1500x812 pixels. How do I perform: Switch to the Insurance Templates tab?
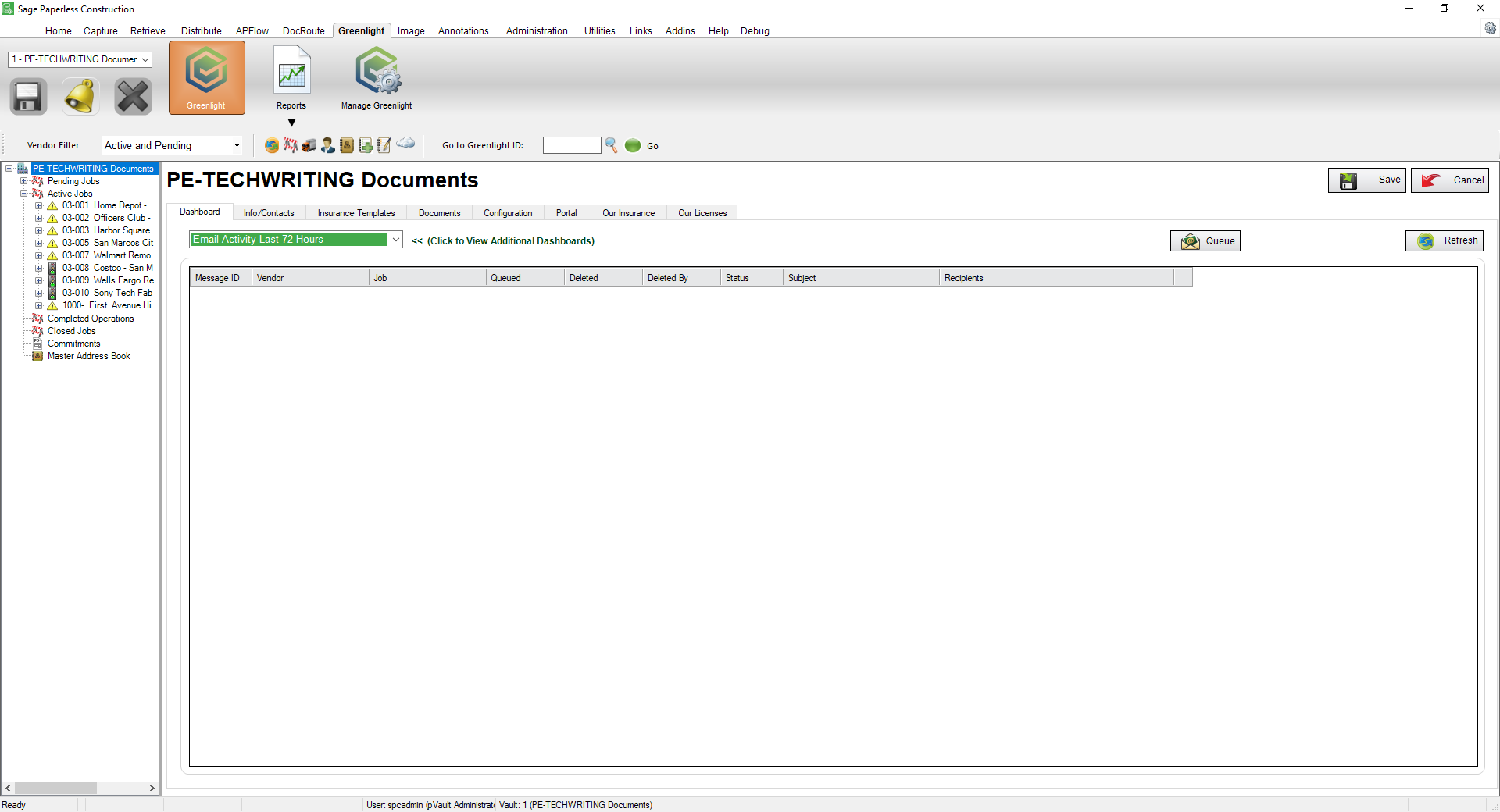[x=356, y=213]
